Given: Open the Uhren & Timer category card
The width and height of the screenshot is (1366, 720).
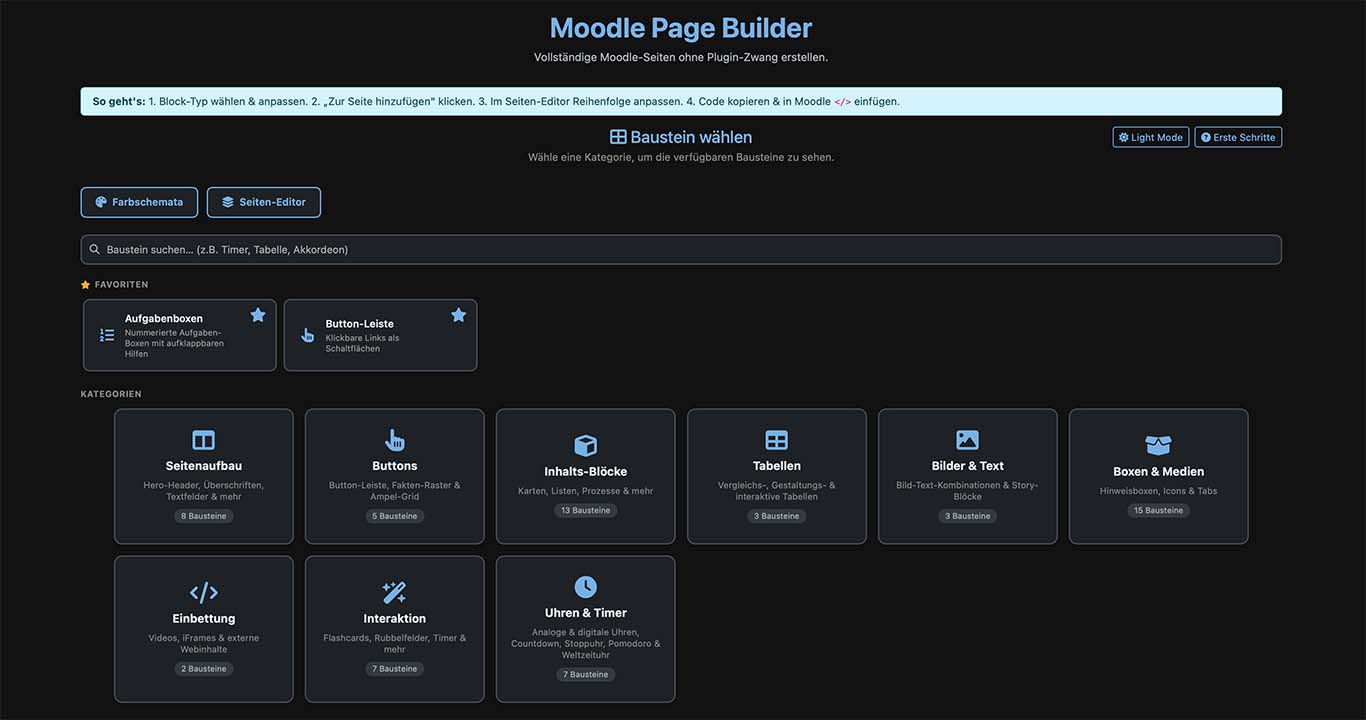Looking at the screenshot, I should pos(586,629).
